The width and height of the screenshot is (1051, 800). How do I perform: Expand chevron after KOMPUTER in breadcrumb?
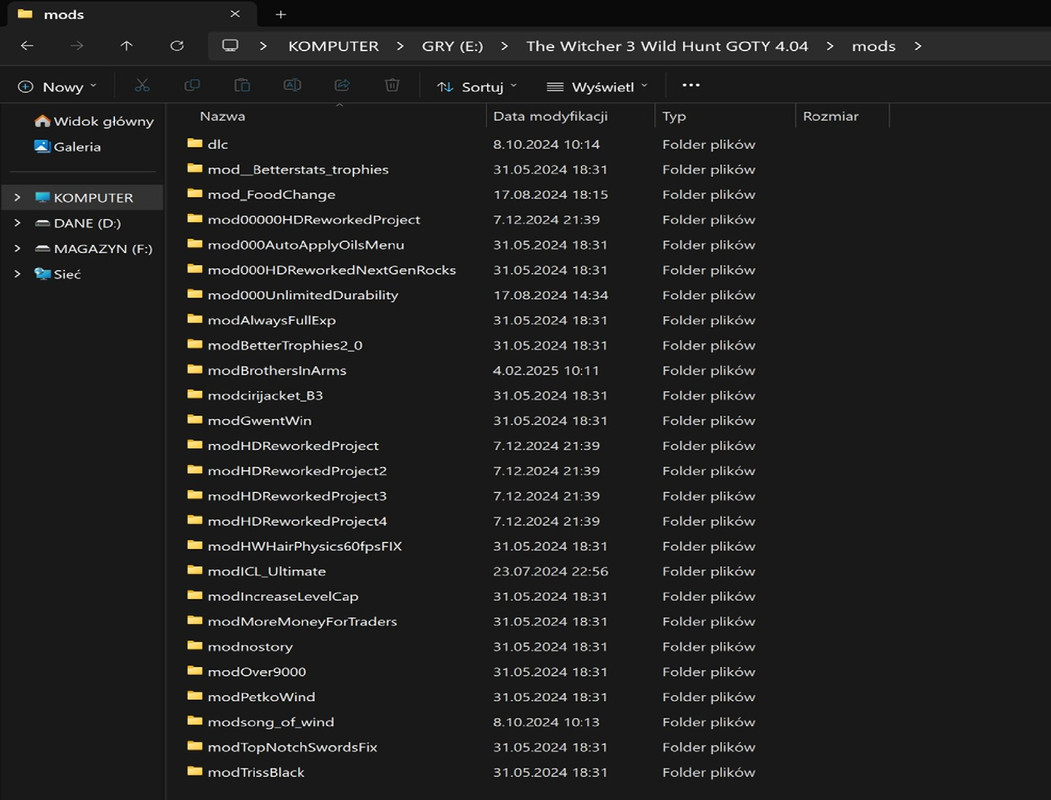point(400,46)
